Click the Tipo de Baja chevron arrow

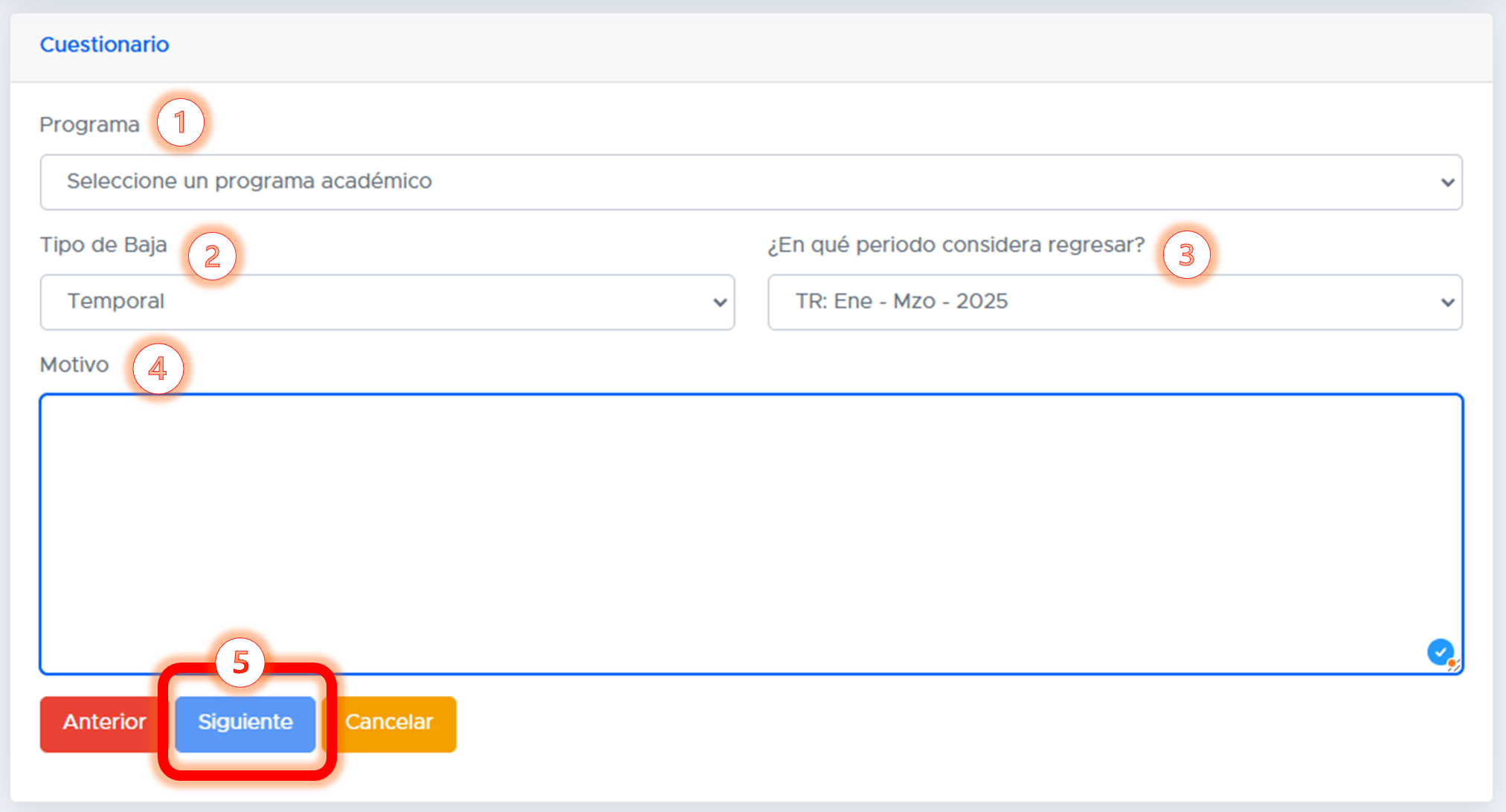tap(719, 303)
